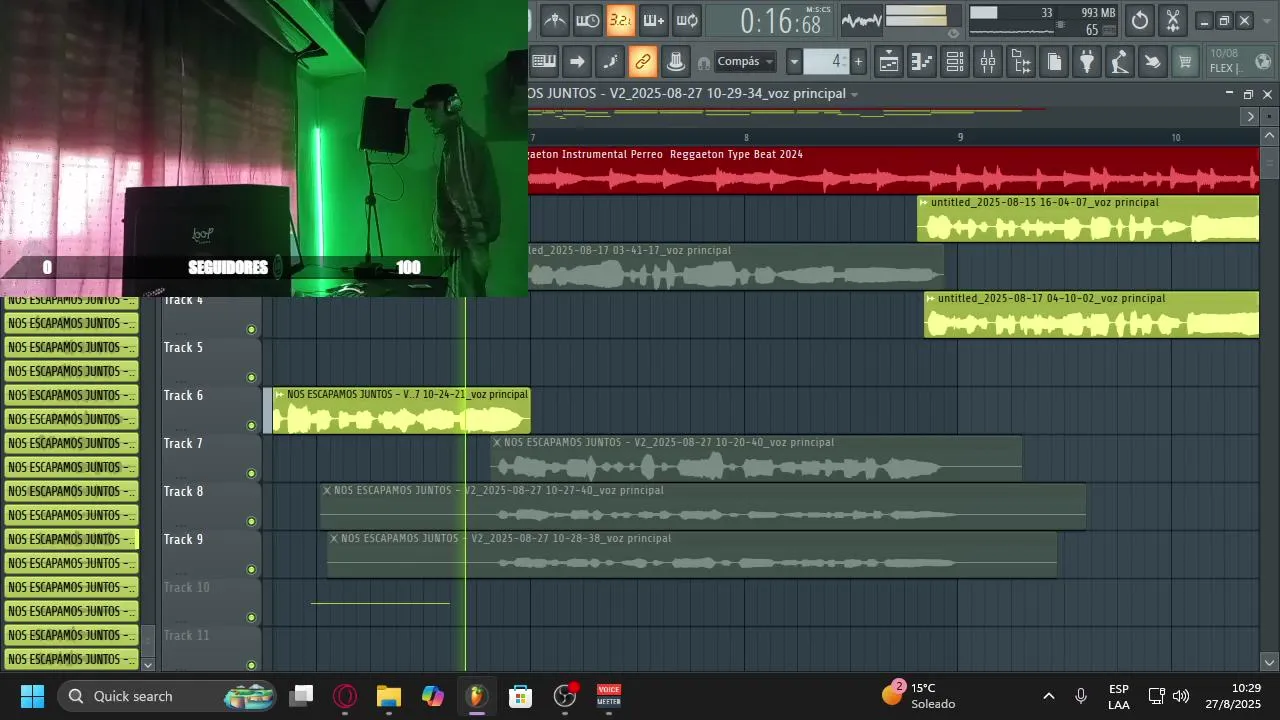Mute Track 5 with its green dot

pos(251,377)
